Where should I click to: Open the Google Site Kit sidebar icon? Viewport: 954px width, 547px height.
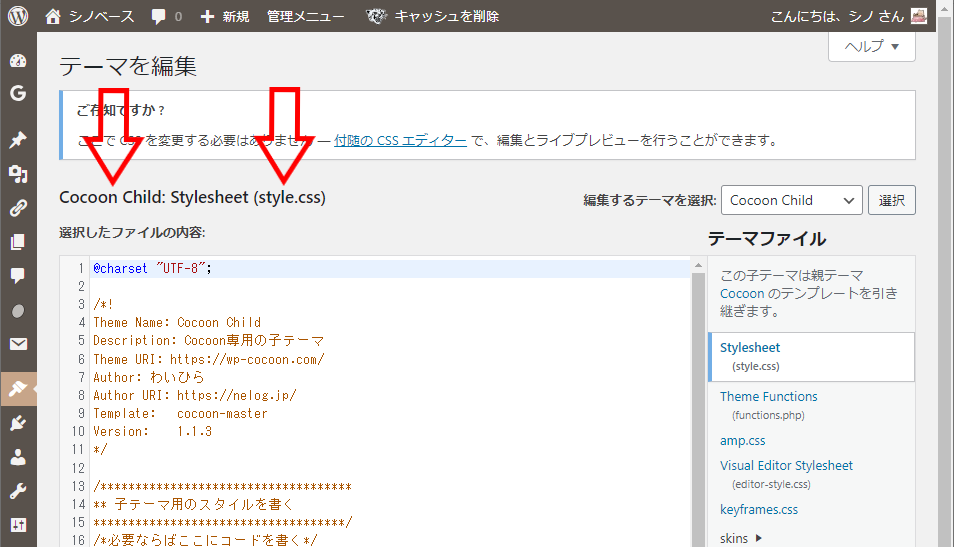pos(18,93)
